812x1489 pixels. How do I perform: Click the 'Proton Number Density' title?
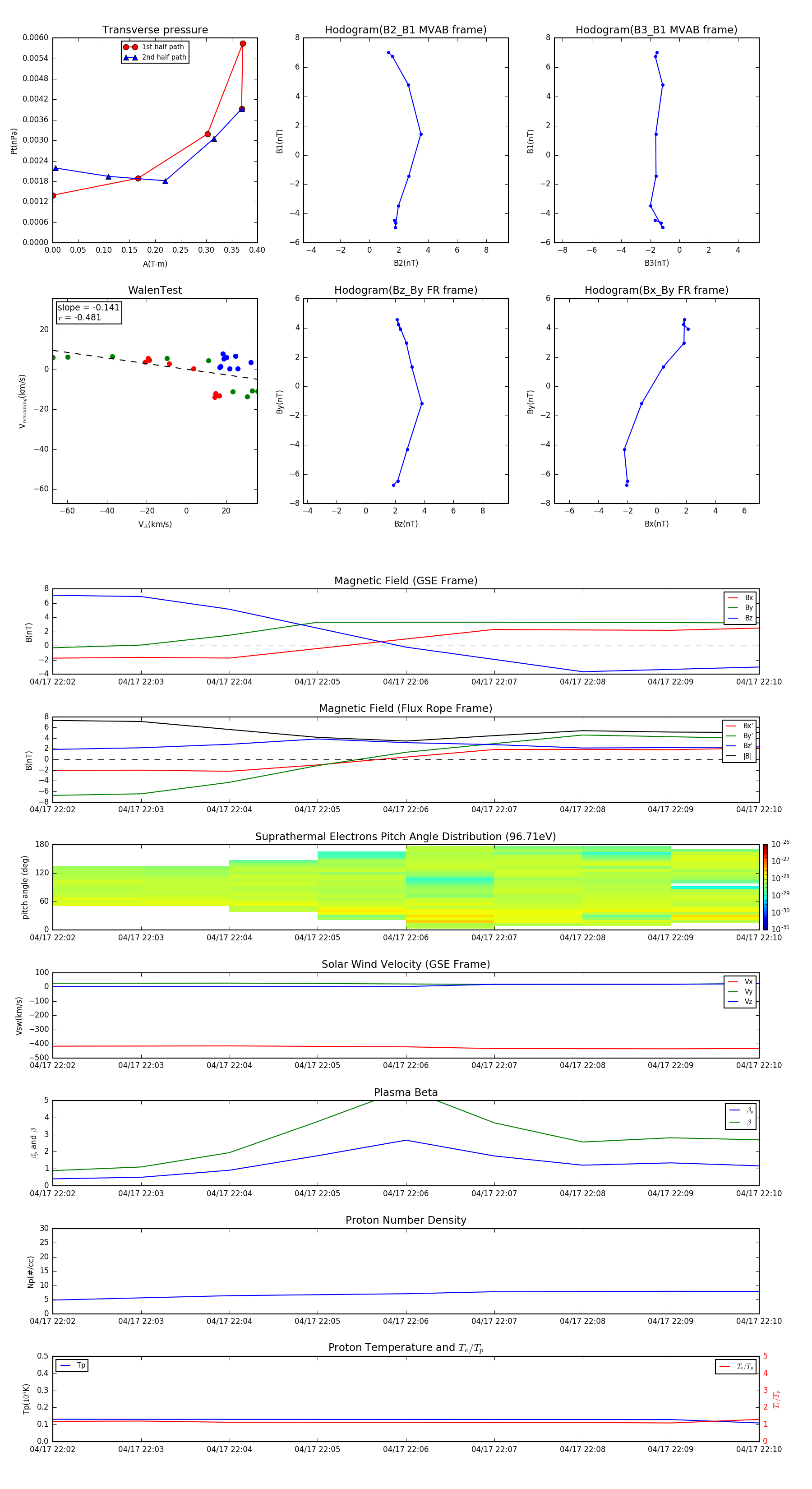tap(406, 1220)
